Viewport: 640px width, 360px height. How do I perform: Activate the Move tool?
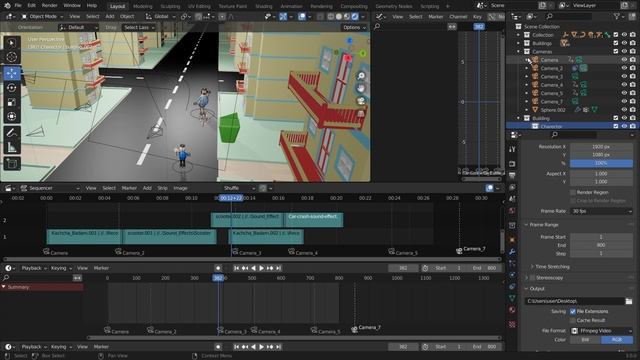[11, 73]
